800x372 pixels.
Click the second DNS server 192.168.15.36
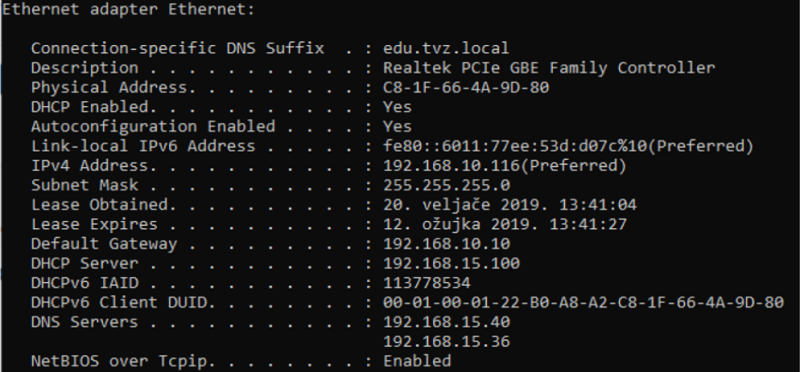coord(446,342)
